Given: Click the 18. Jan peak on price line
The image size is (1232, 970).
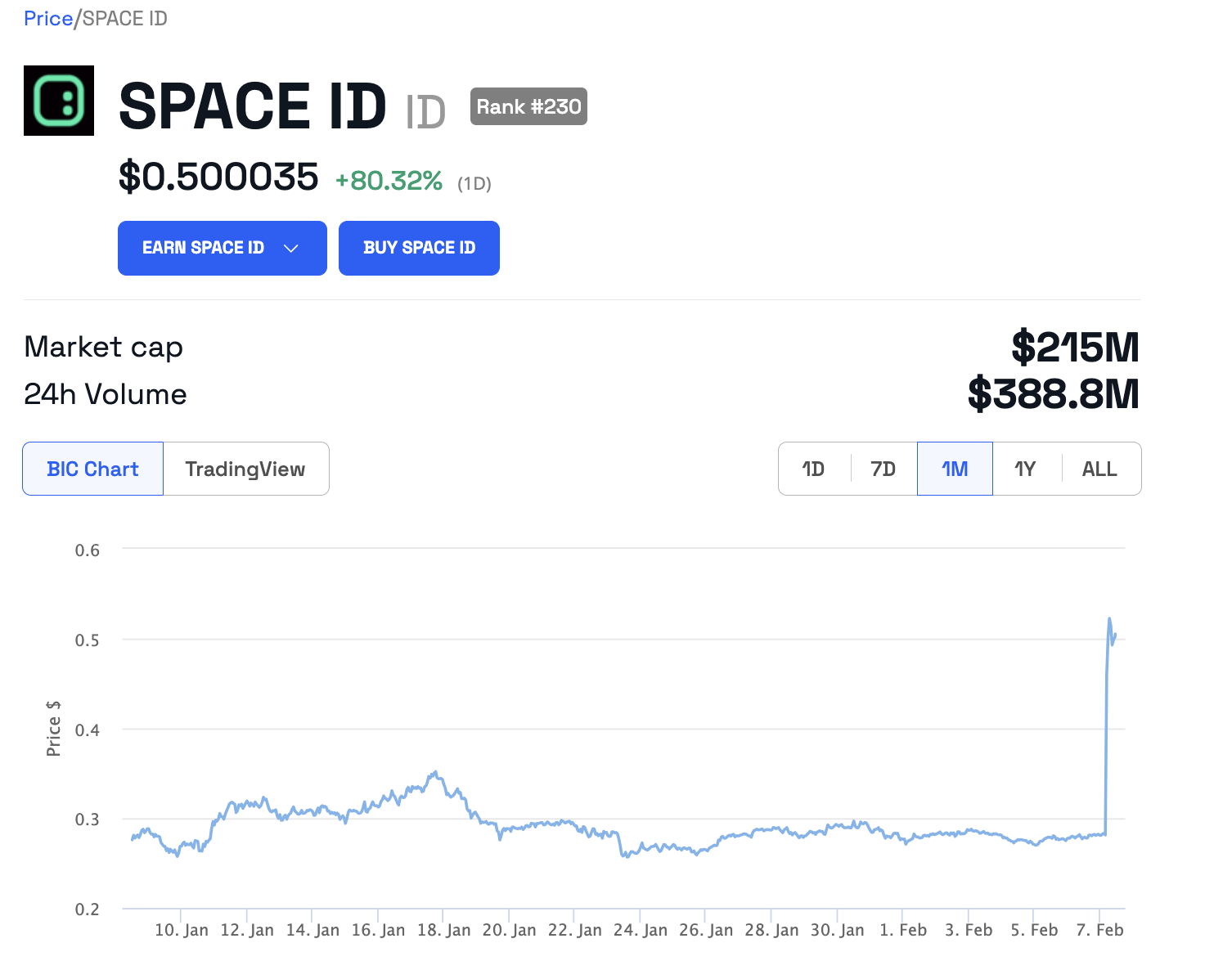Looking at the screenshot, I should tap(436, 772).
